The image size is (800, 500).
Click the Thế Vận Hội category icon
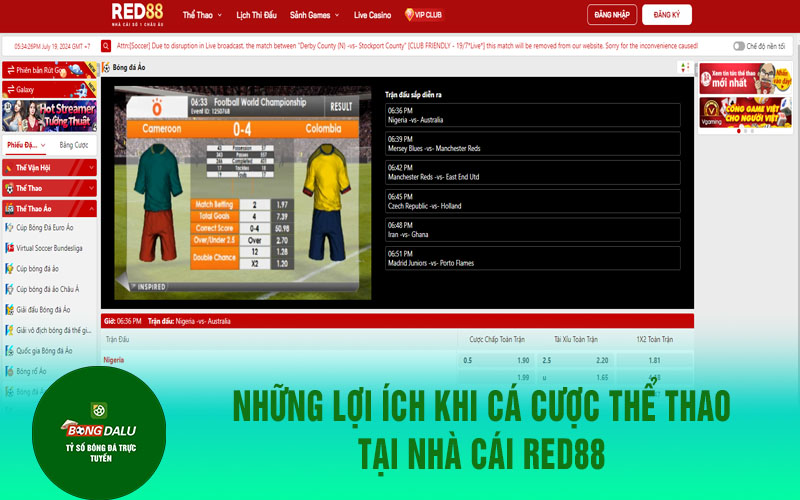coord(9,168)
